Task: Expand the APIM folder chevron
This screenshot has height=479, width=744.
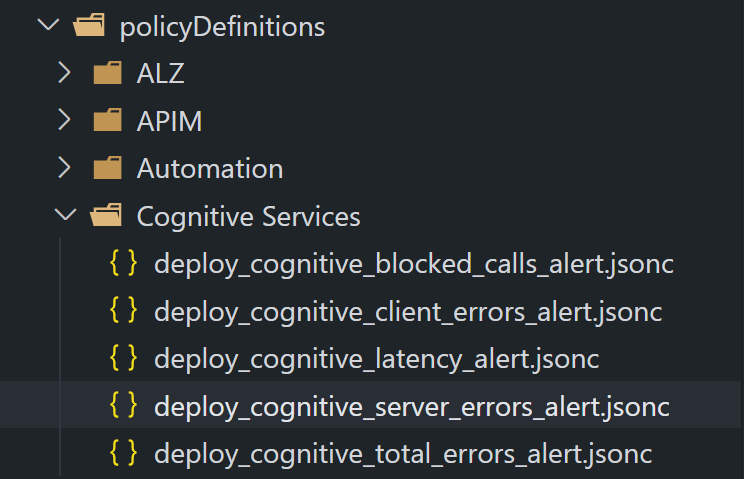Action: (x=65, y=120)
